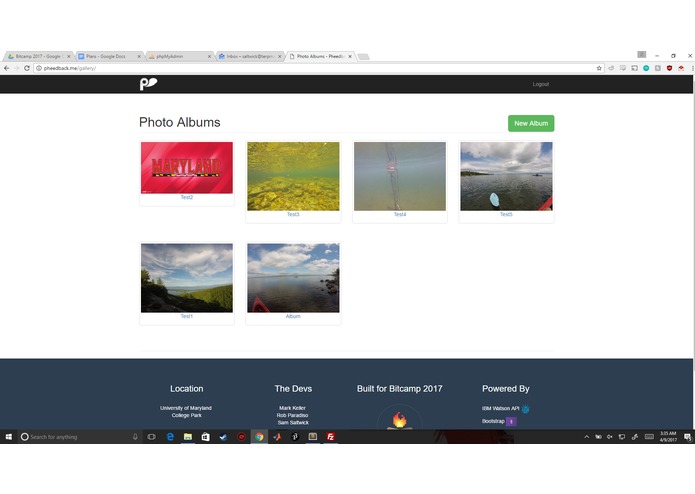
Task: Click the underwater yellow rocks thumbnail
Action: point(293,176)
